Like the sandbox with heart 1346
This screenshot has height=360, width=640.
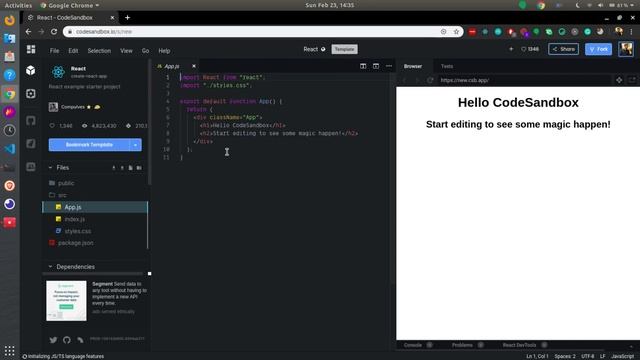pos(530,49)
